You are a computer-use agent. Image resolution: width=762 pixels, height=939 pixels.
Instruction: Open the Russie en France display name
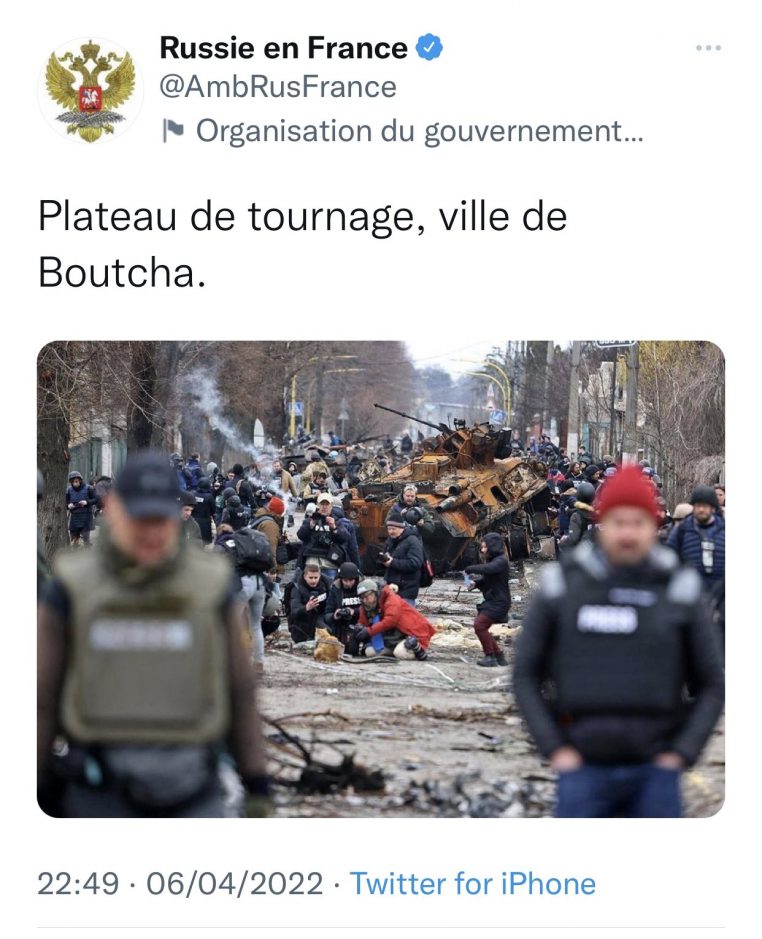[x=283, y=48]
